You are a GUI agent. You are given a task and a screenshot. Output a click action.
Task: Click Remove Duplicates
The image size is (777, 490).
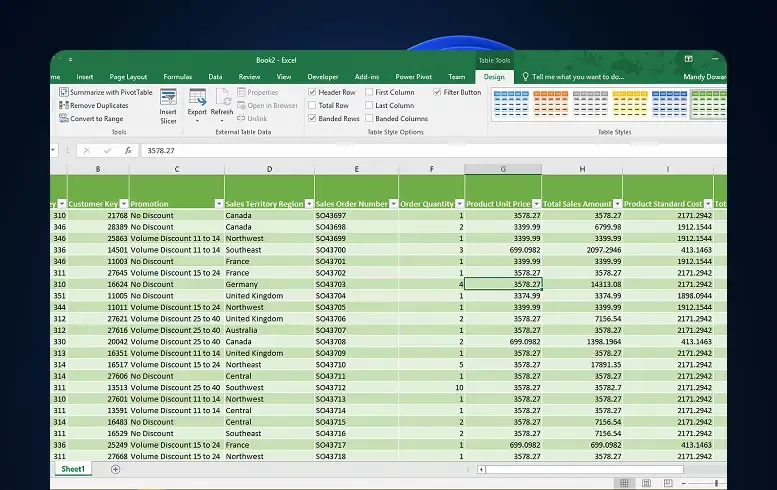point(98,105)
